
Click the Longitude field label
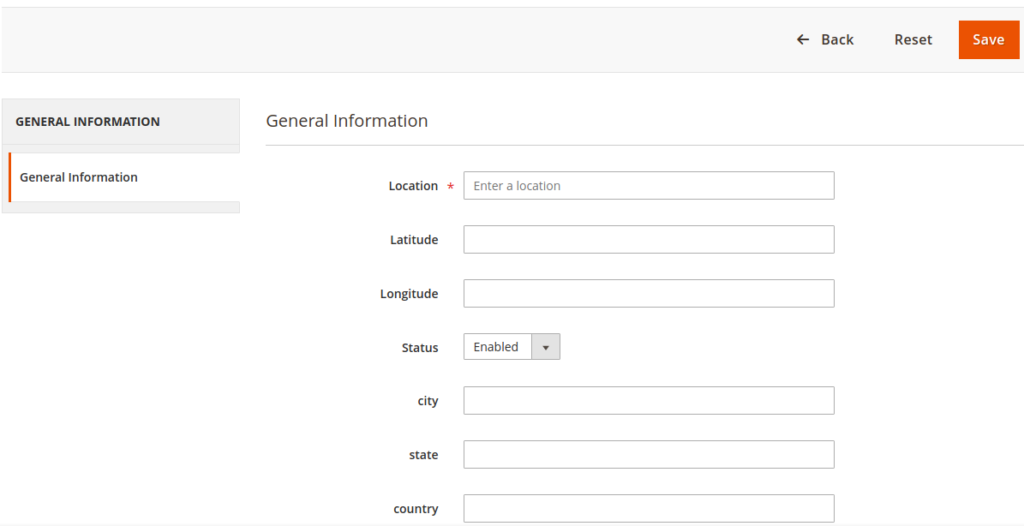409,294
